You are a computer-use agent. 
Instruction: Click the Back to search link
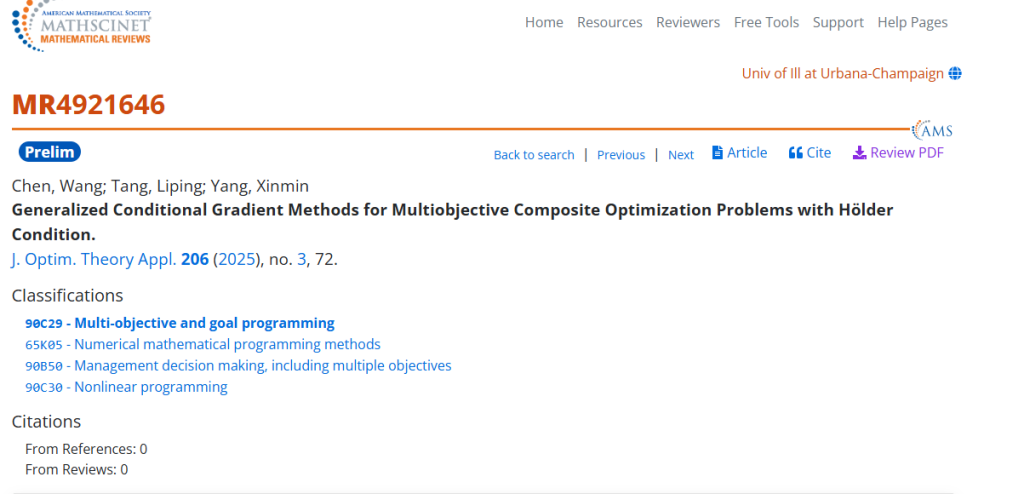tap(534, 155)
